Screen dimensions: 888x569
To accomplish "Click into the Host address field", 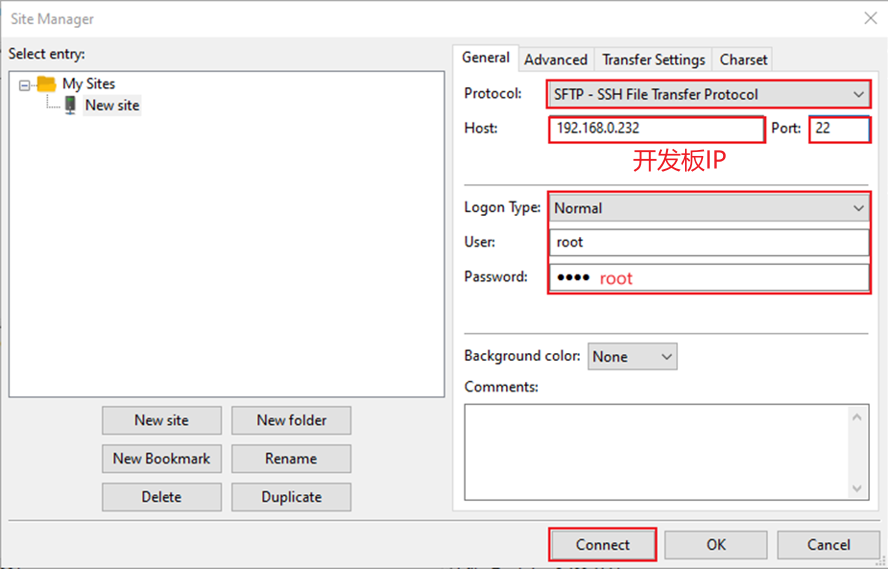I will 656,129.
